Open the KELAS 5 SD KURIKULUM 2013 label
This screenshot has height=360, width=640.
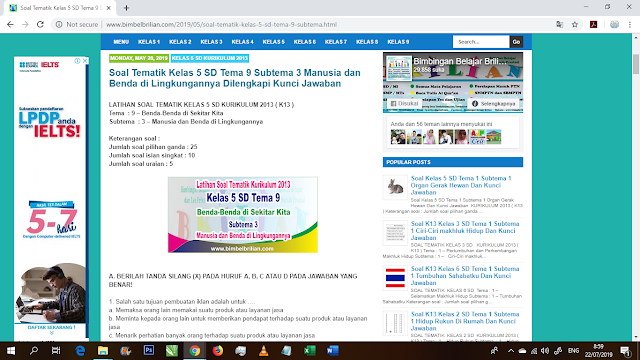(210, 58)
